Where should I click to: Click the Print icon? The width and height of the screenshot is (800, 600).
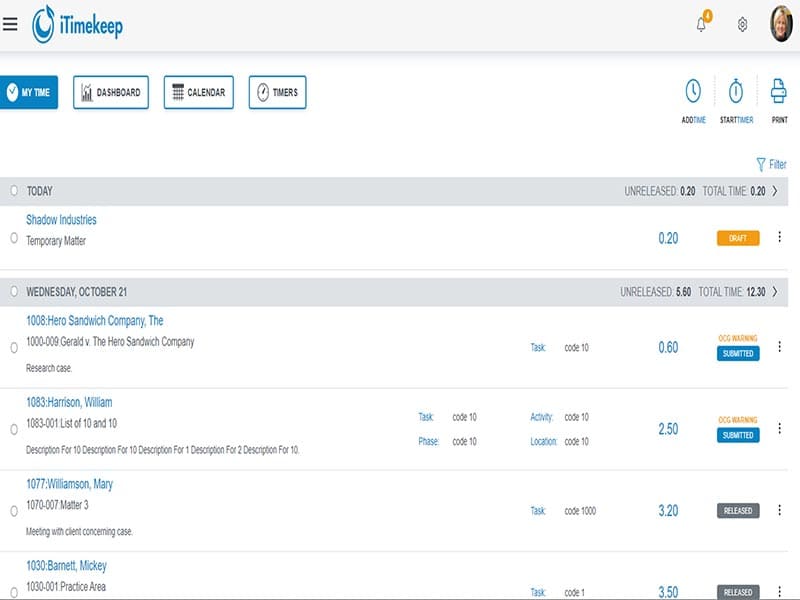[779, 92]
